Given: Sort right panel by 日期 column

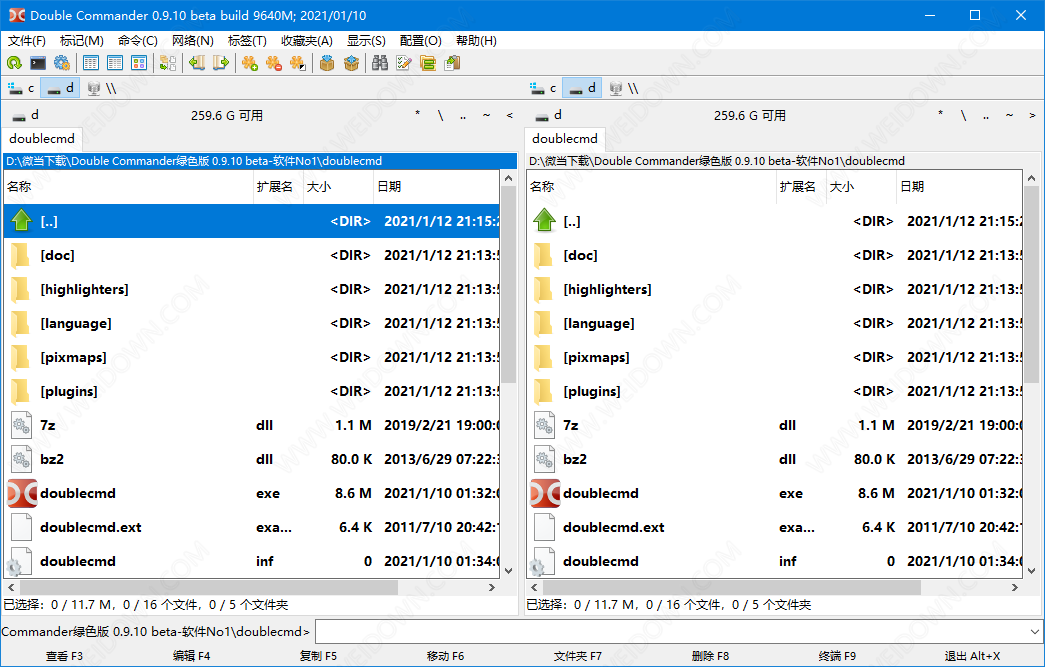Looking at the screenshot, I should pos(959,187).
